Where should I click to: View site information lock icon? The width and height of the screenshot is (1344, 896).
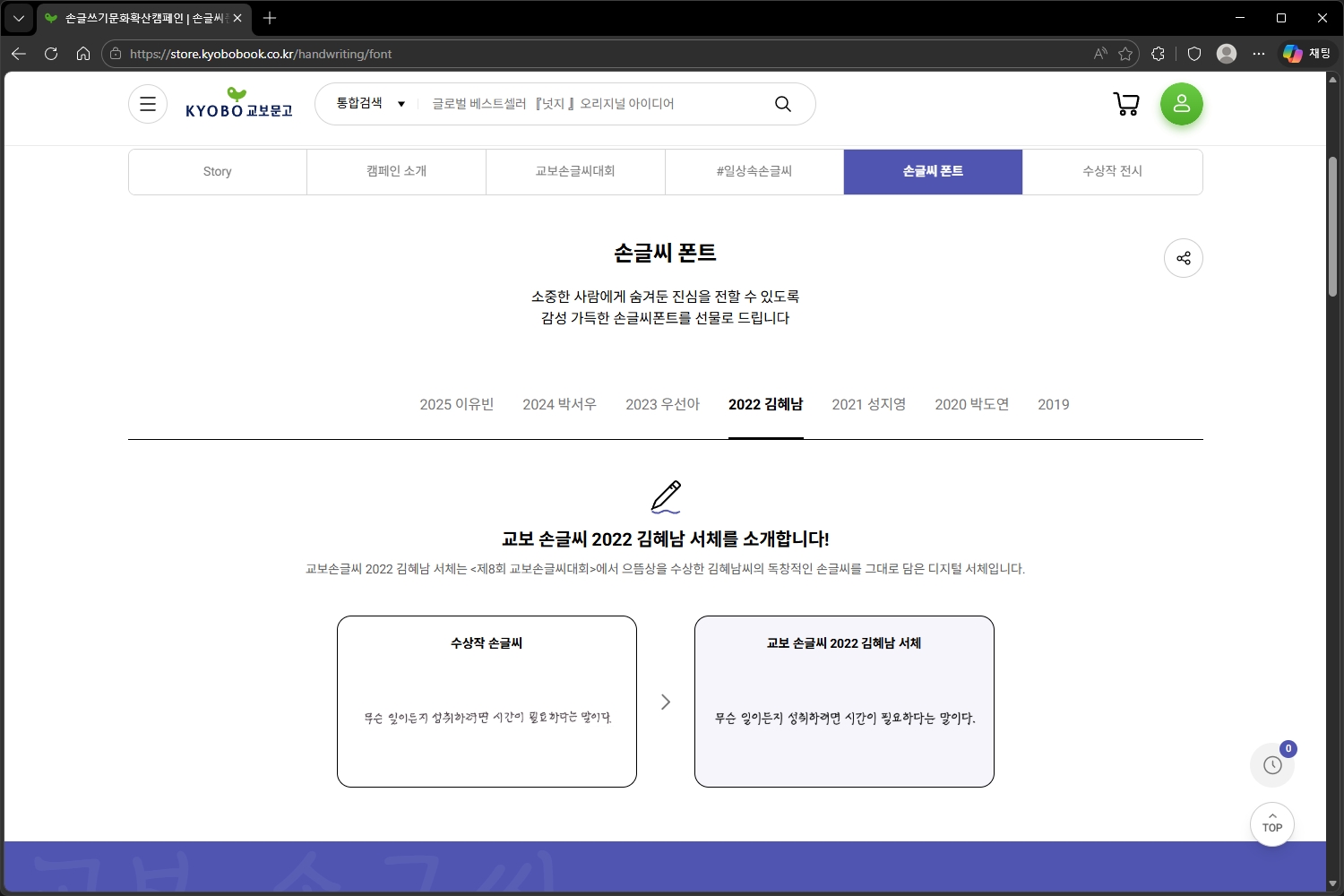(x=116, y=54)
